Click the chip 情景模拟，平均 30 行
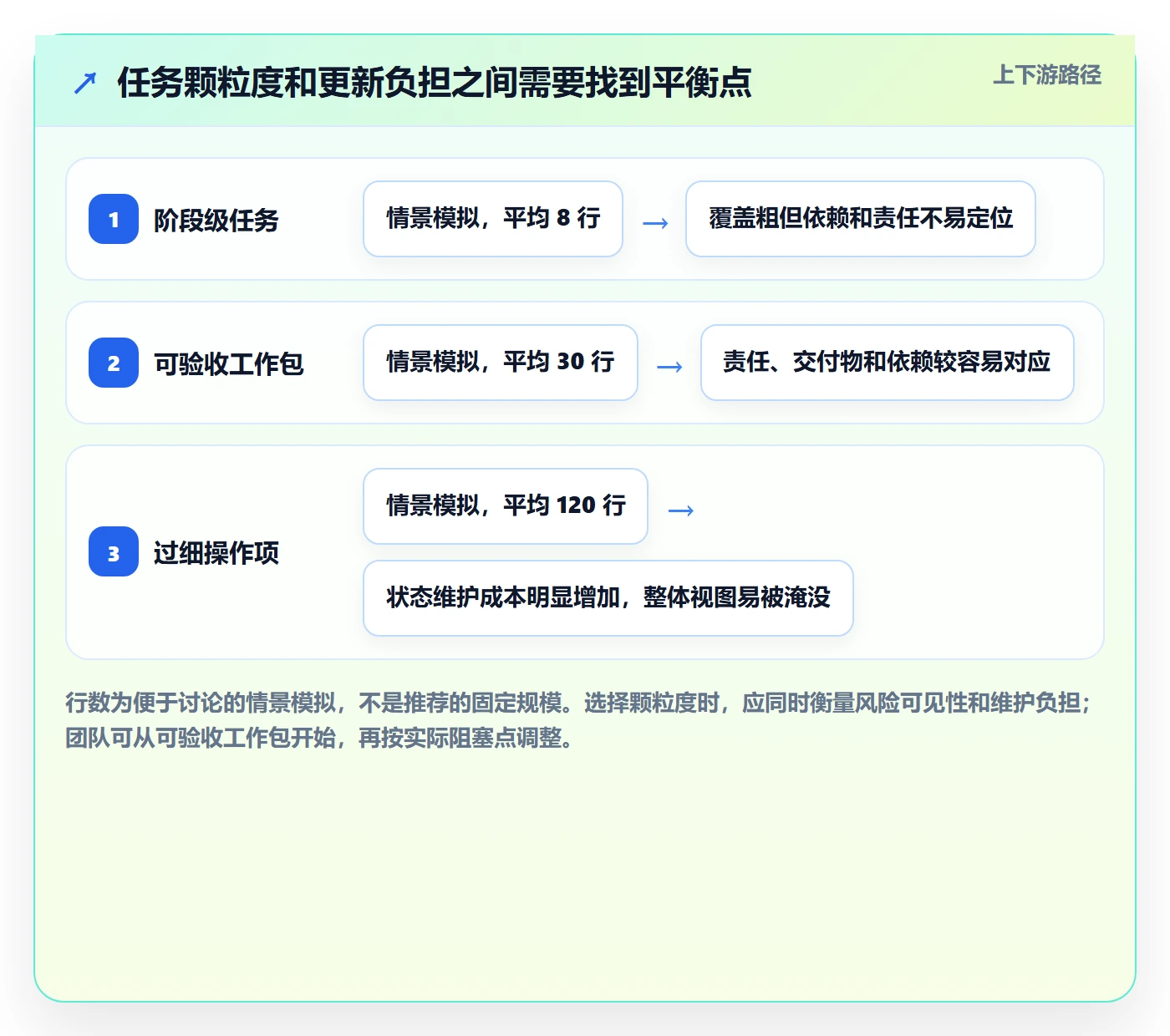 coord(501,363)
